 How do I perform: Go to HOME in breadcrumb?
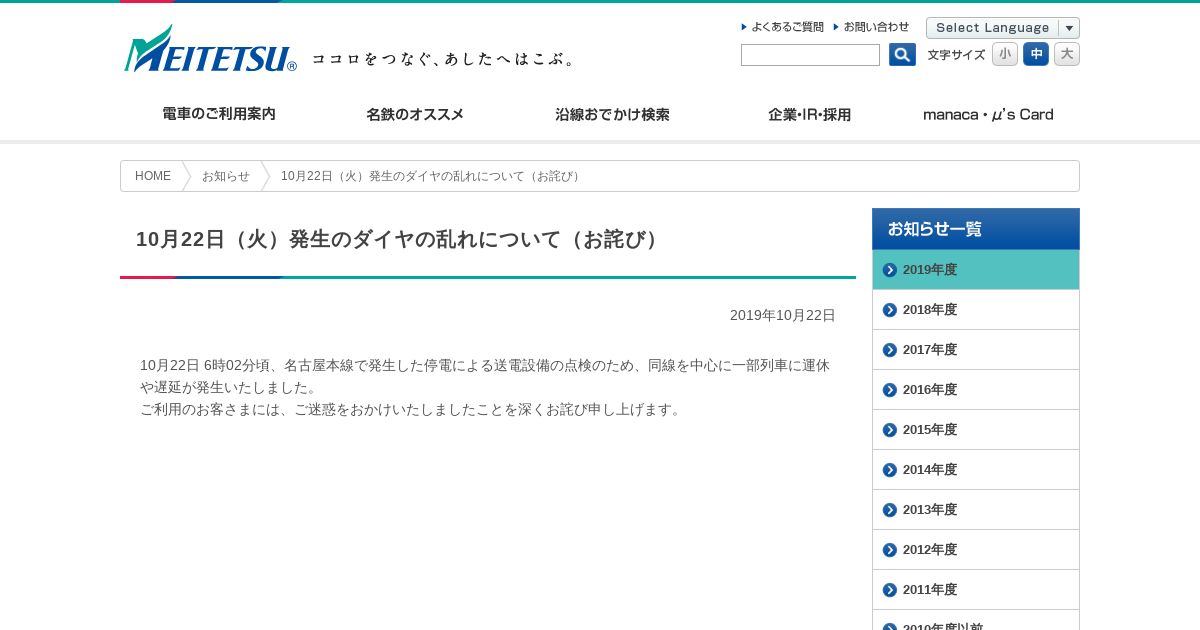tap(153, 176)
